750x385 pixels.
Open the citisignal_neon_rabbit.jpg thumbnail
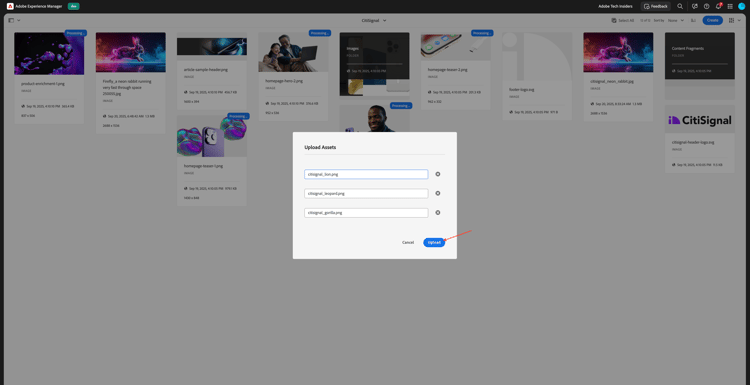(618, 52)
